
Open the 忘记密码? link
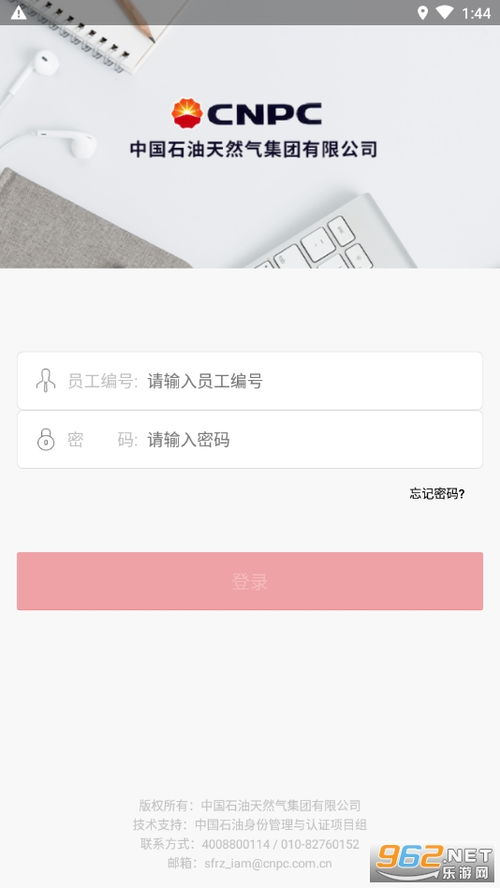point(437,493)
